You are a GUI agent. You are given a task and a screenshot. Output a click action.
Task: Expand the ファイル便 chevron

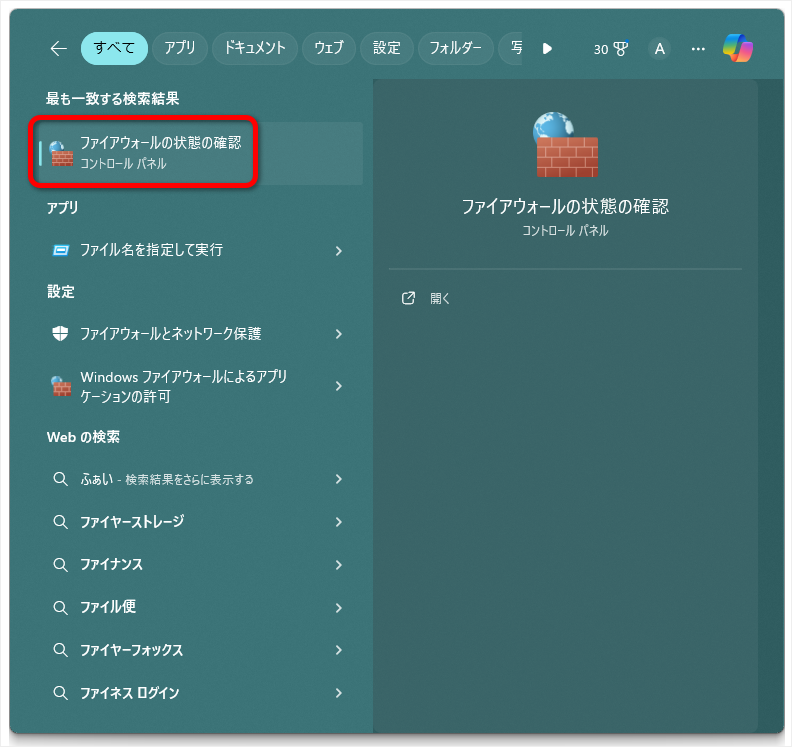click(339, 608)
